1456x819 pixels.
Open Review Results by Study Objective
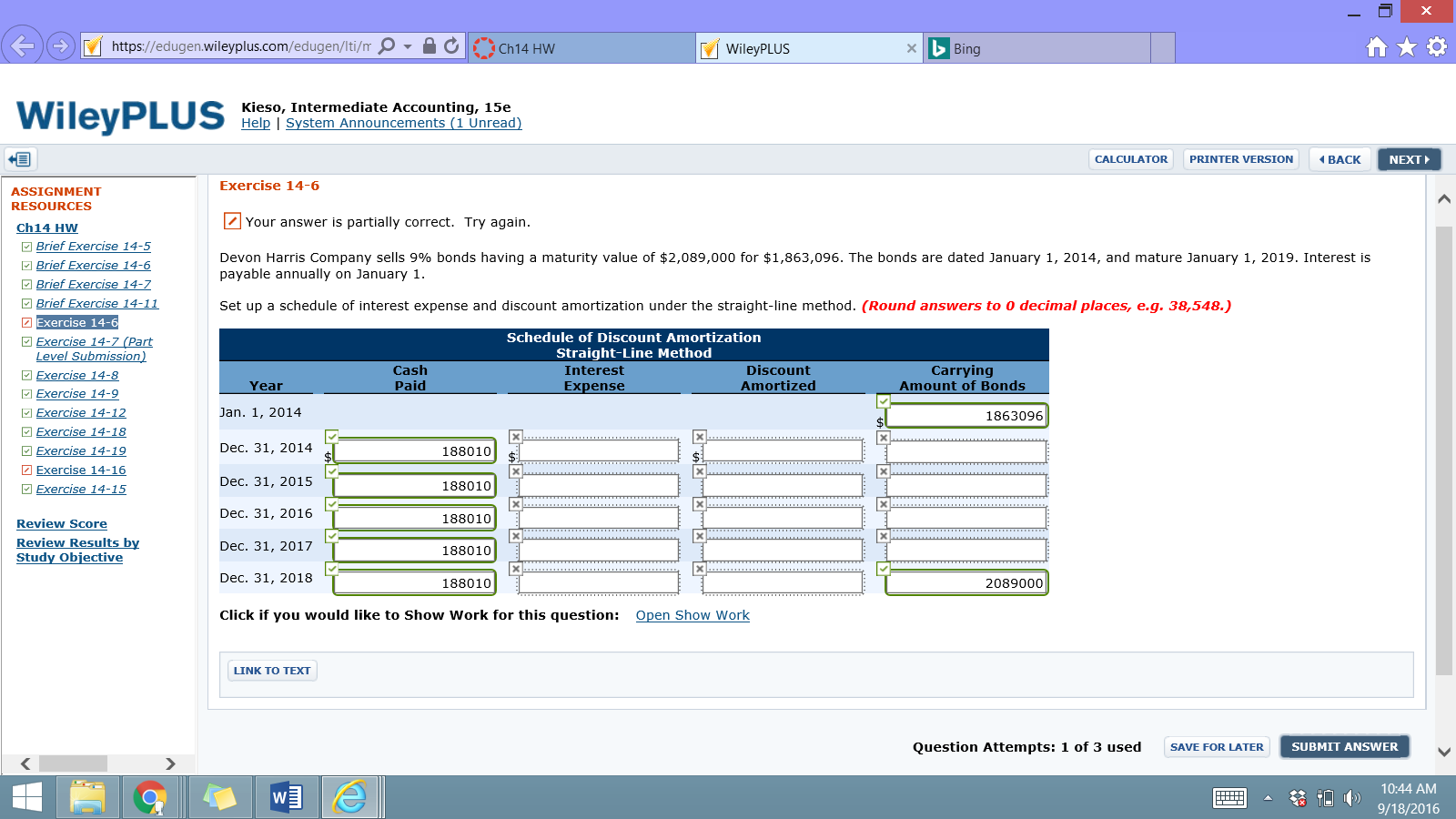tap(78, 551)
